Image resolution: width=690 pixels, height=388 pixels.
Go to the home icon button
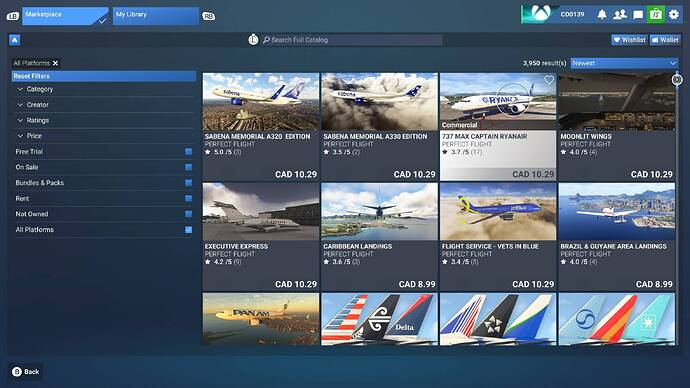click(15, 40)
